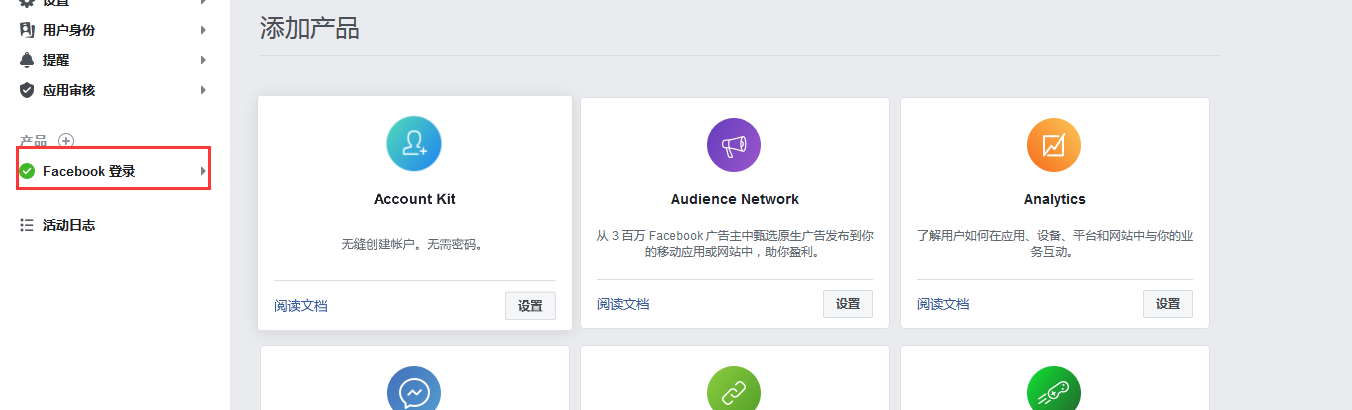Select Facebook 登录 in the sidebar
This screenshot has height=410, width=1352.
89,171
